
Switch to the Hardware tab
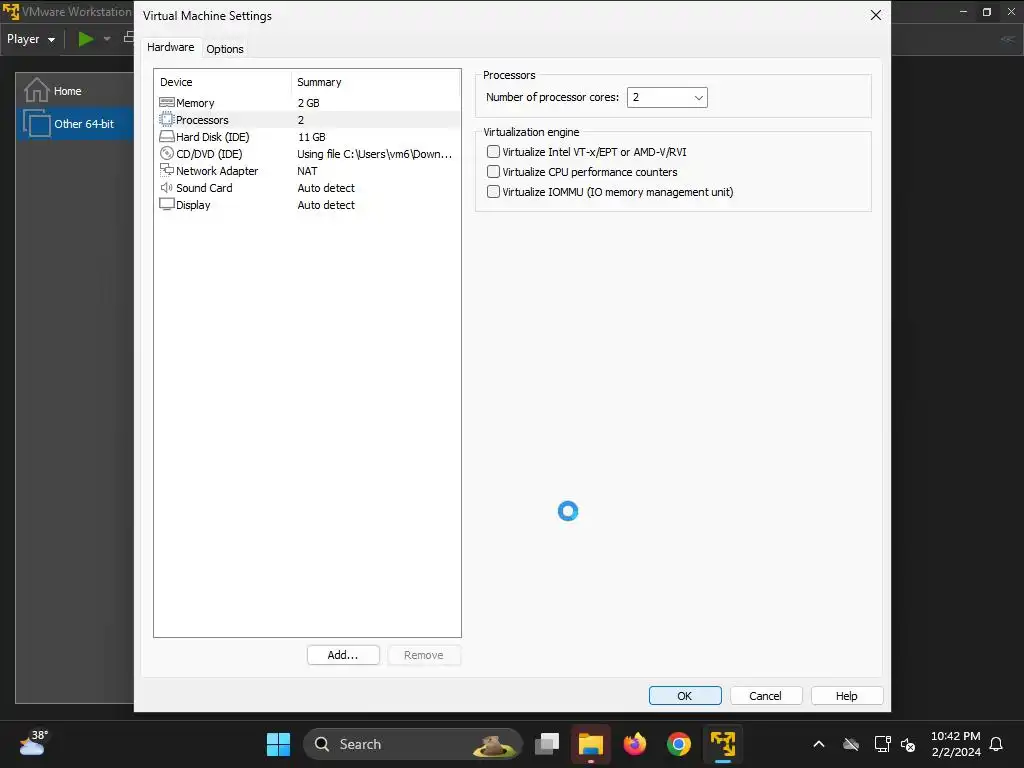click(170, 47)
